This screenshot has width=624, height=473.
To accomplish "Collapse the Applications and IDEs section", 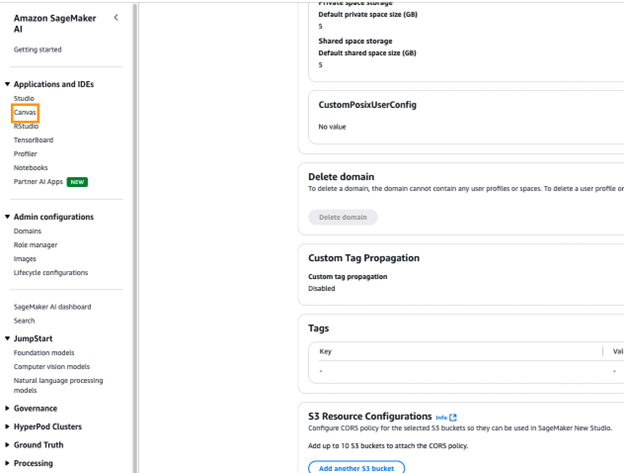I will (7, 84).
